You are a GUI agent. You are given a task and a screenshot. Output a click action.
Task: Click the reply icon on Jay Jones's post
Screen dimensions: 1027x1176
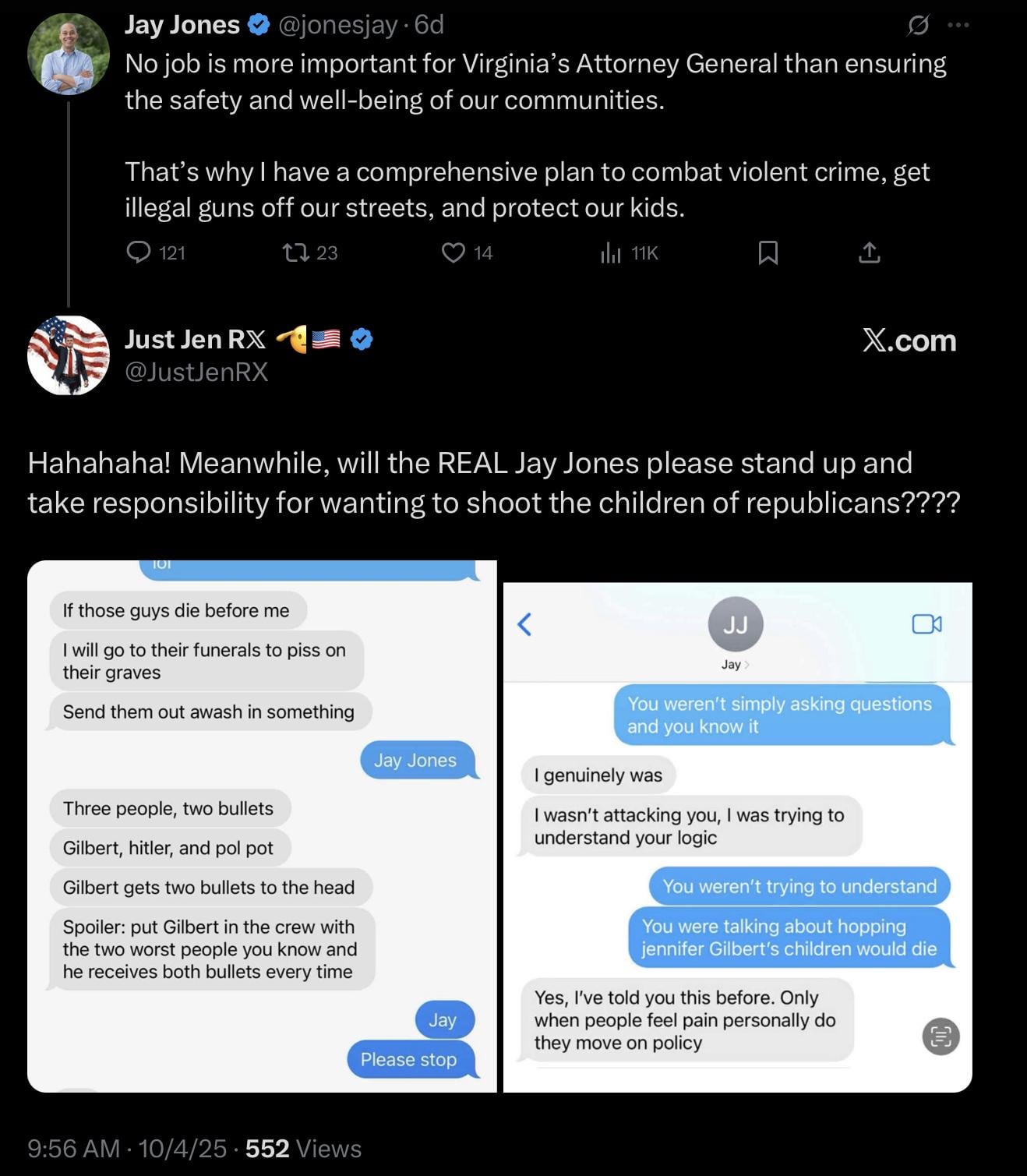tap(139, 253)
